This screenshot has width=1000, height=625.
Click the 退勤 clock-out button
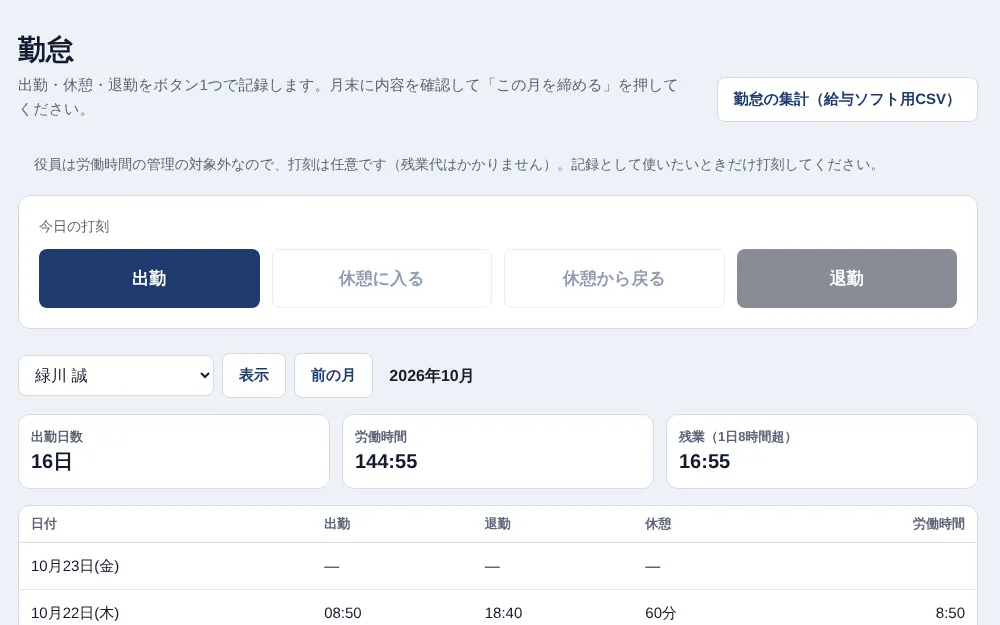pyautogui.click(x=847, y=279)
